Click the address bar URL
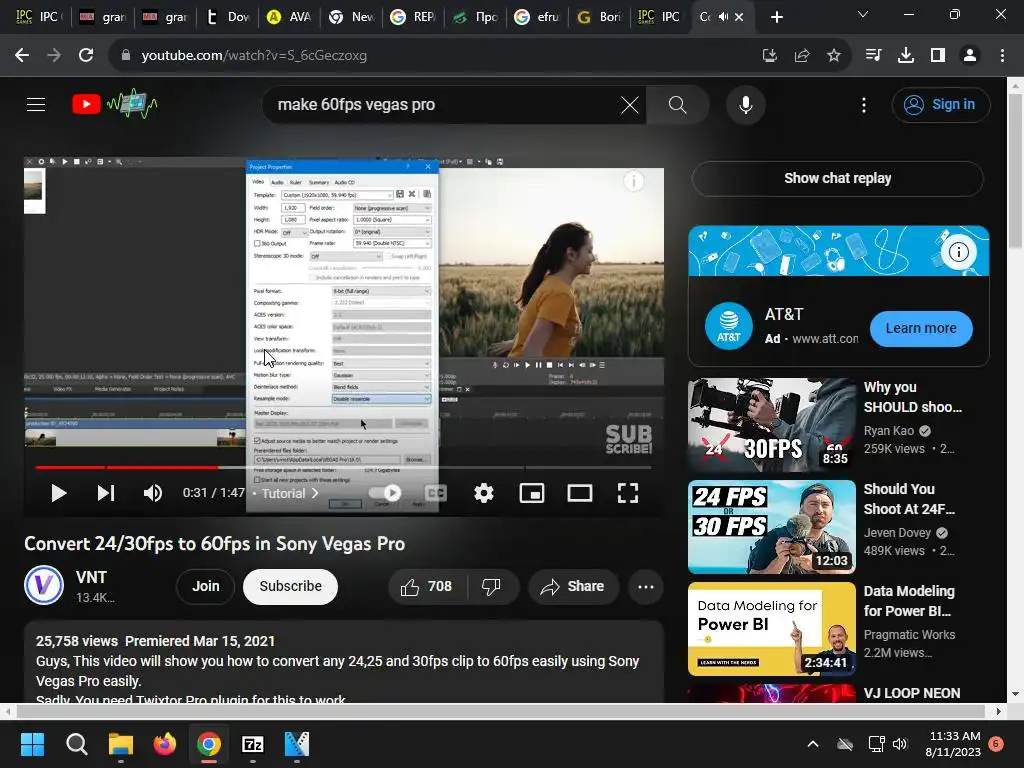 coord(254,56)
